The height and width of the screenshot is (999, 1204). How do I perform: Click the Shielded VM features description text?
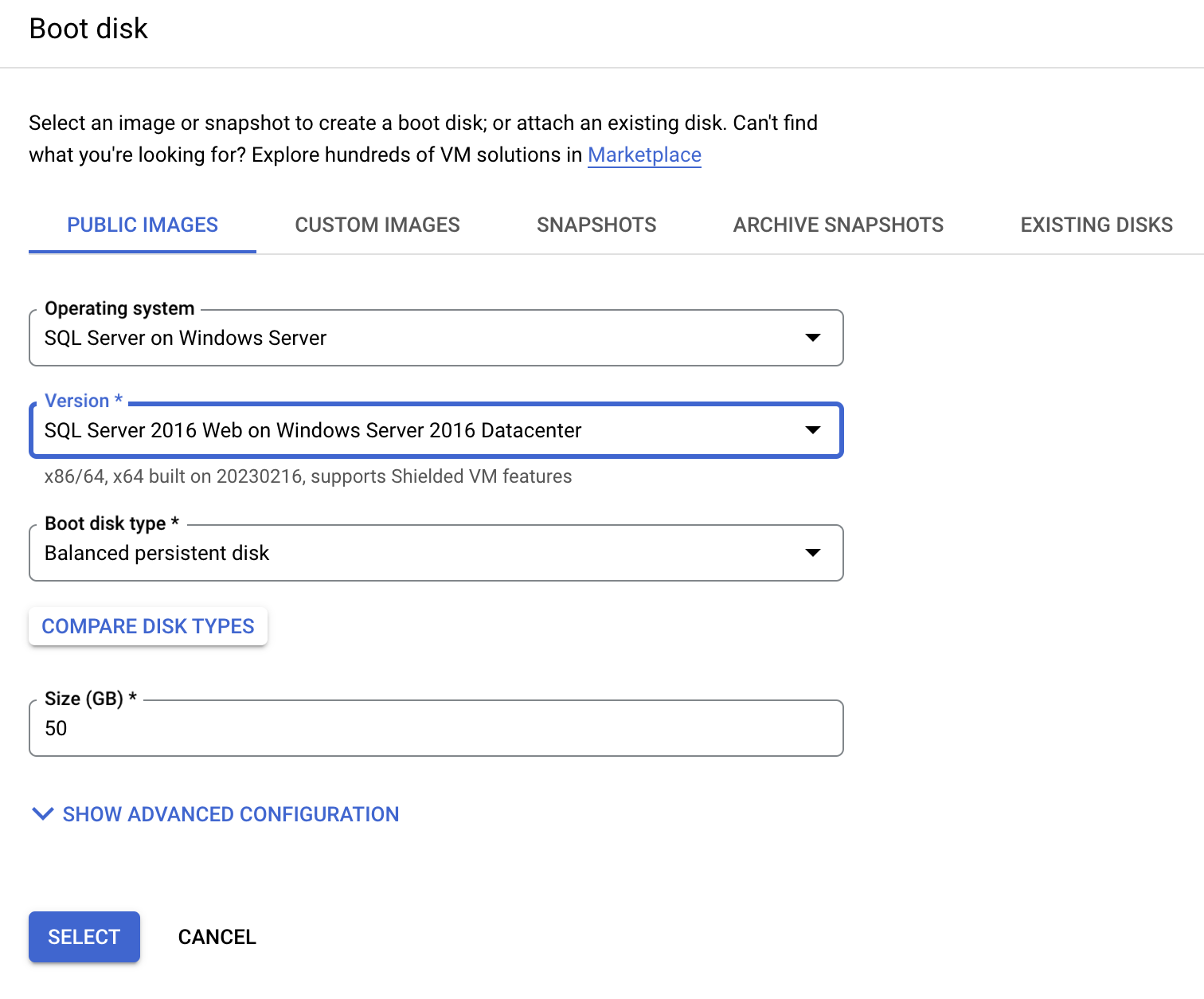click(308, 476)
